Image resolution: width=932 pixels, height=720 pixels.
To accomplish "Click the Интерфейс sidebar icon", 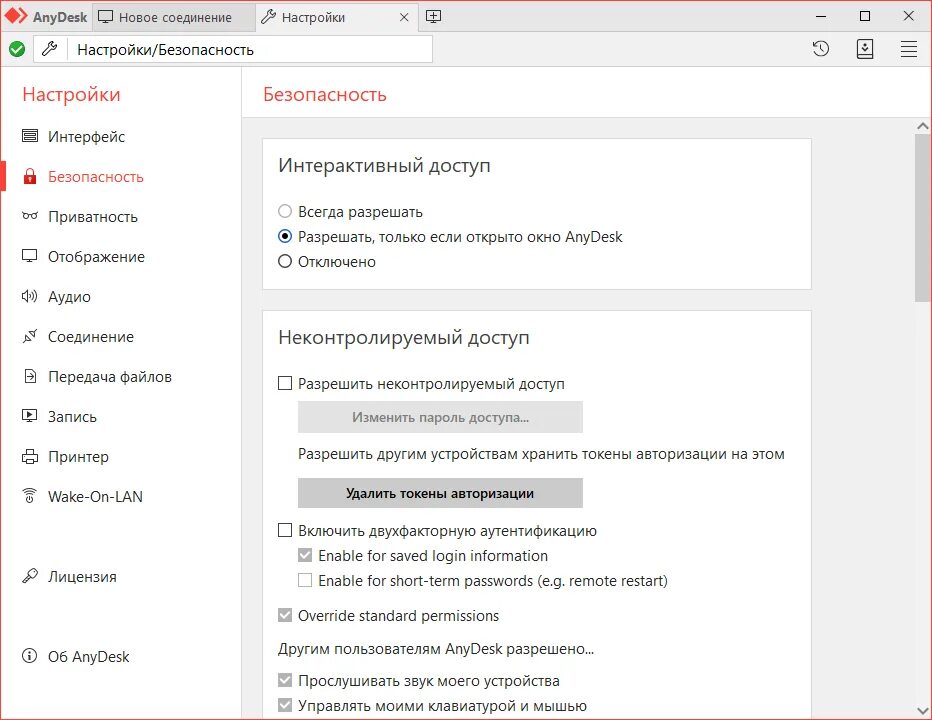I will [x=30, y=136].
